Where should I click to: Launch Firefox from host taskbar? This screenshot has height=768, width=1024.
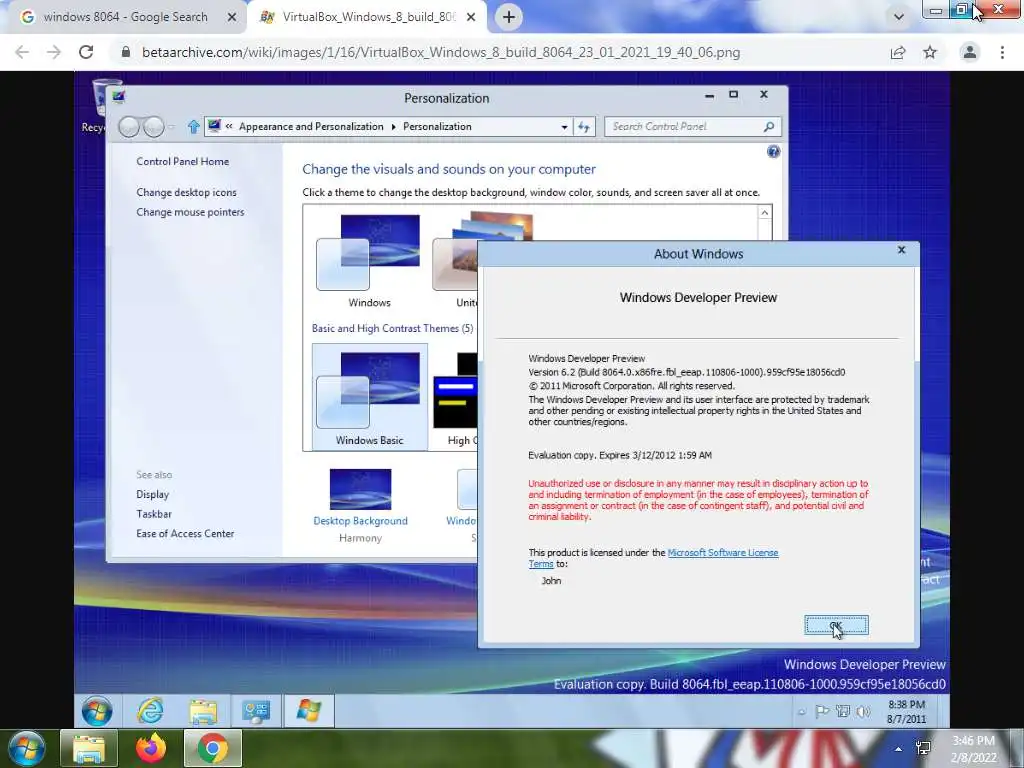pyautogui.click(x=151, y=749)
